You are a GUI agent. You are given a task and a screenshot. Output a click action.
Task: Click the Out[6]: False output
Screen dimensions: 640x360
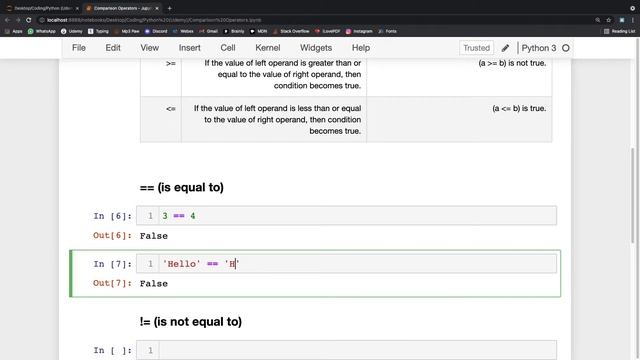point(153,236)
